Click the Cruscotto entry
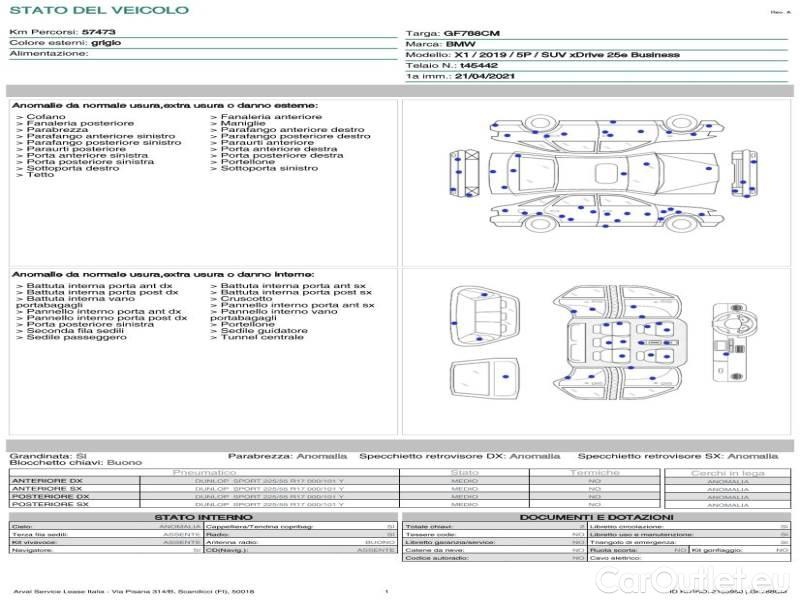800x600 pixels. [241, 298]
